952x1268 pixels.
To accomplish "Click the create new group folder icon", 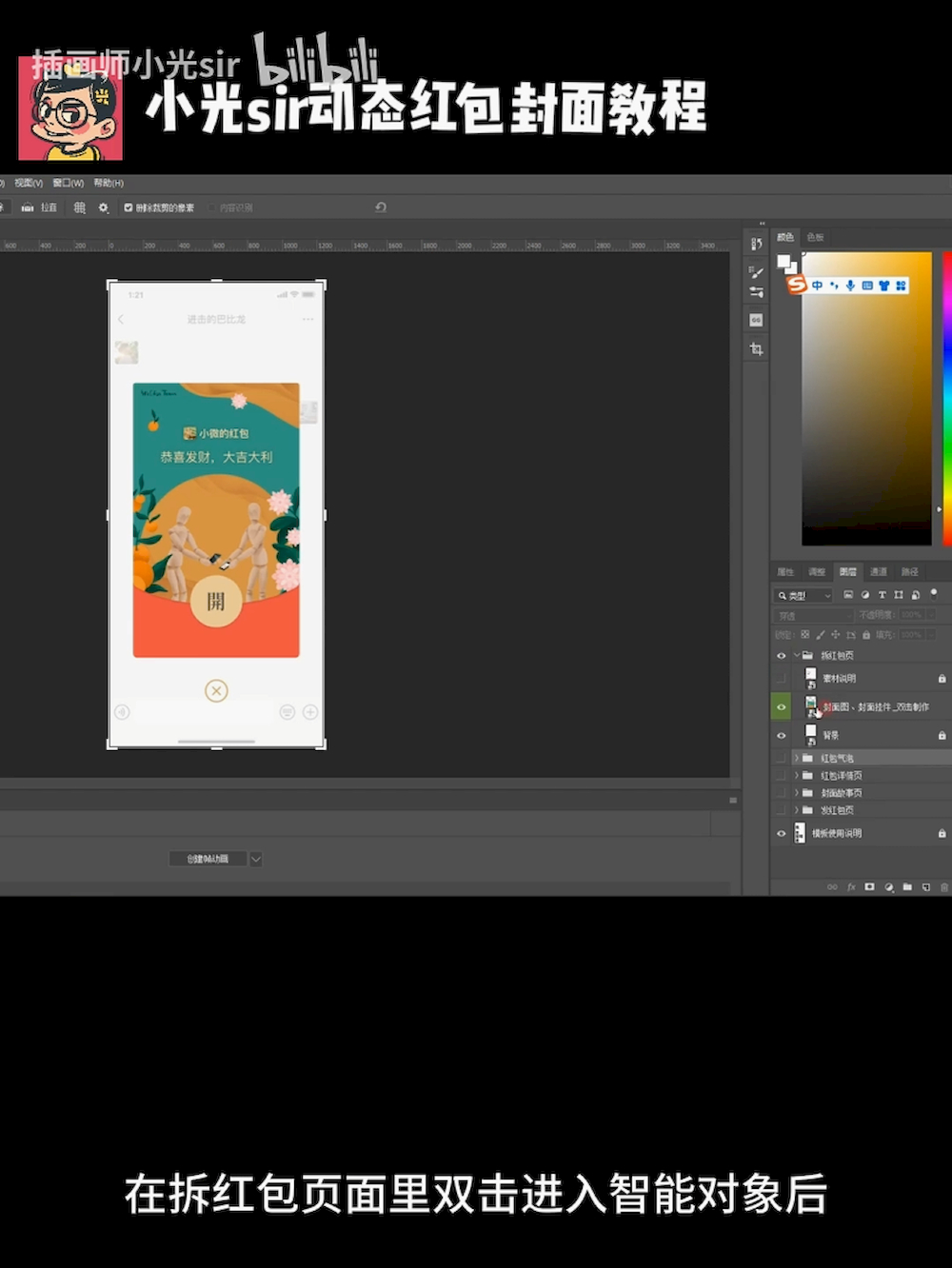I will (x=907, y=886).
